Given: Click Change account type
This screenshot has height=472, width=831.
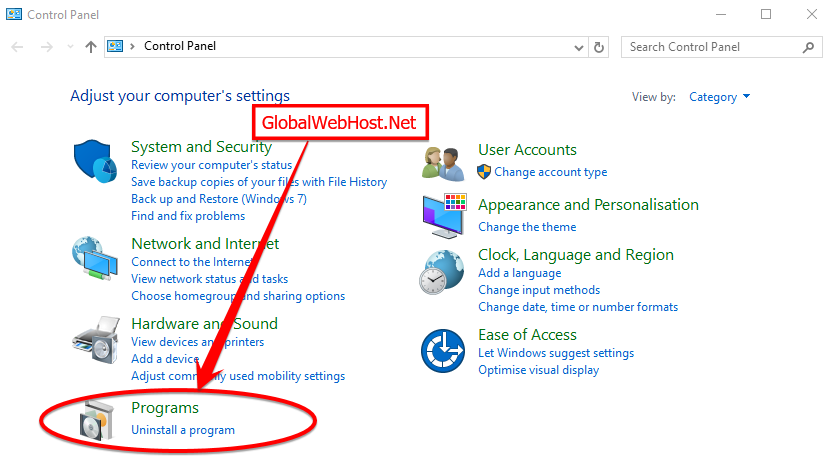Looking at the screenshot, I should 551,172.
